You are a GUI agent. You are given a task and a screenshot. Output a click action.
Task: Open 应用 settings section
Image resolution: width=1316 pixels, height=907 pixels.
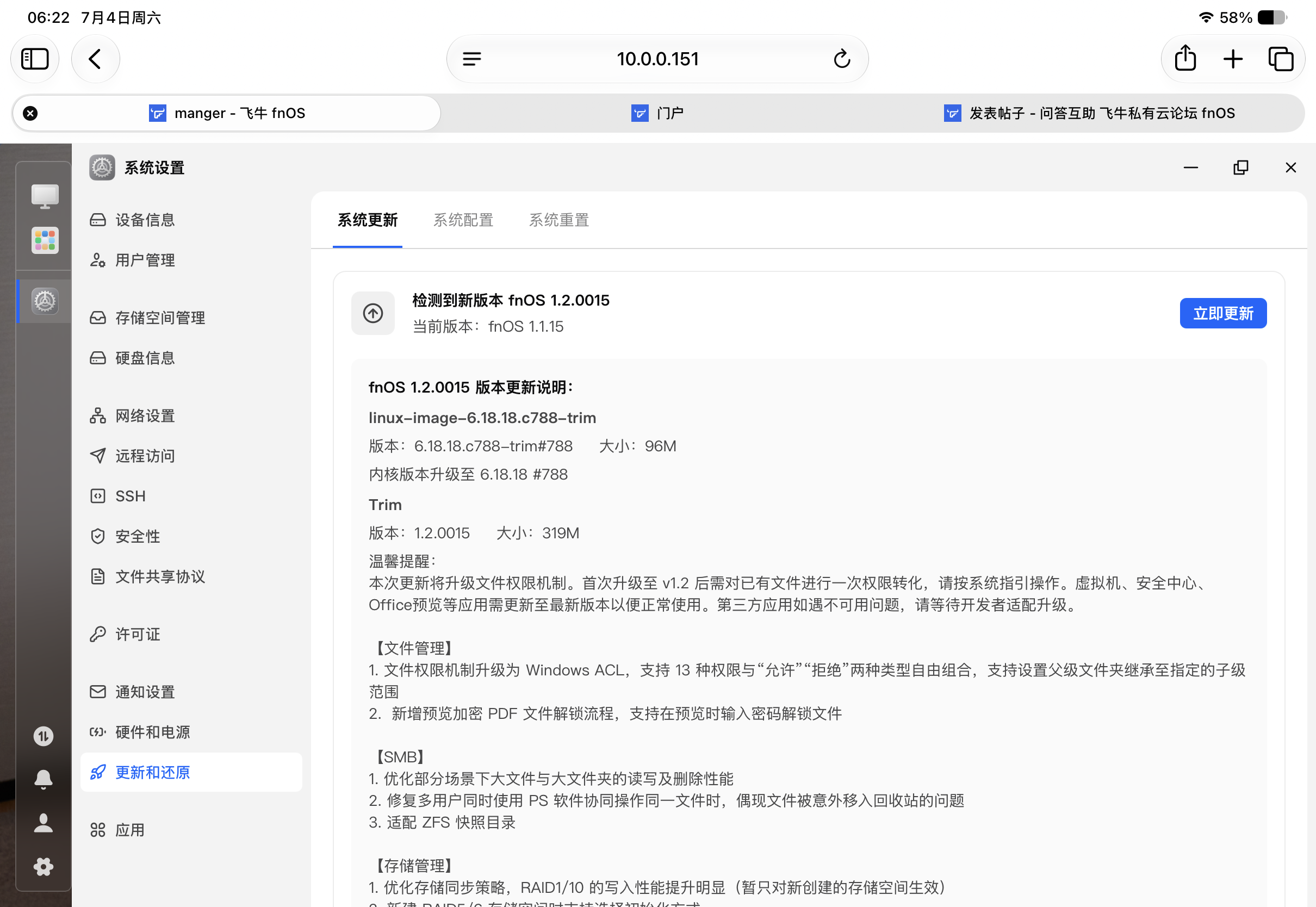(191, 830)
